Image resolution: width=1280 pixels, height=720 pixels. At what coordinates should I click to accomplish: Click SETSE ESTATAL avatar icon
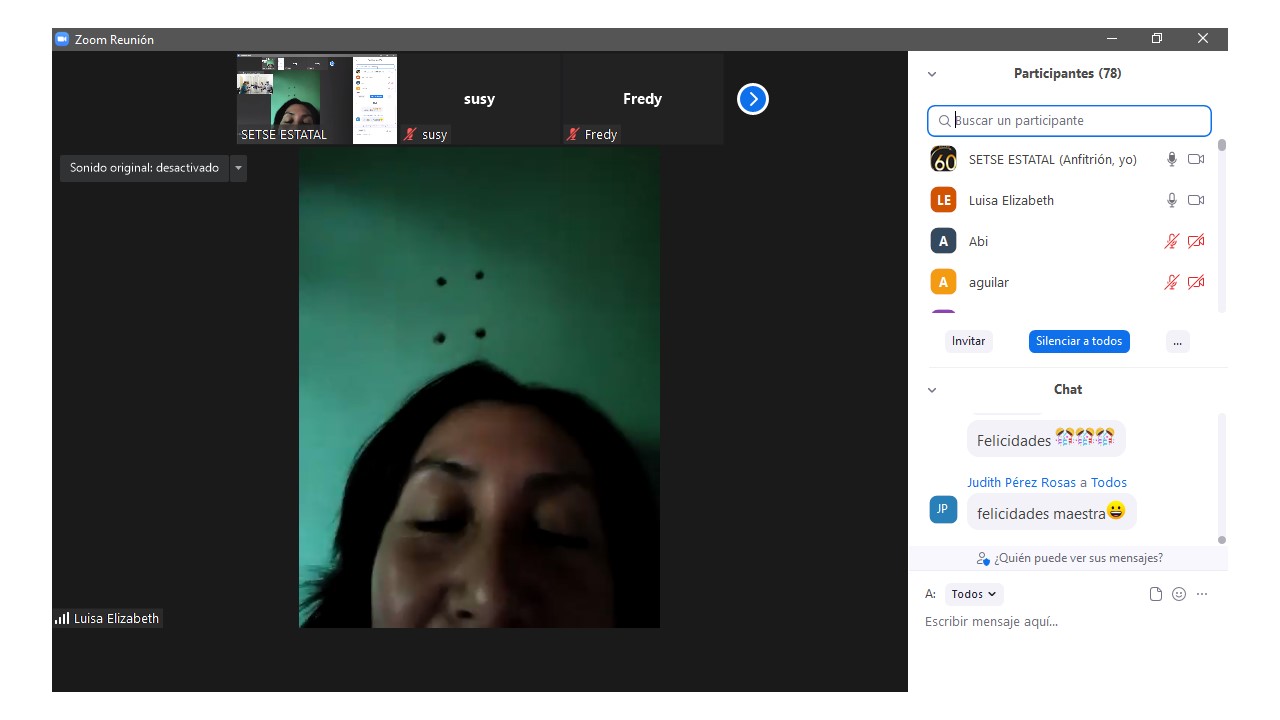pos(943,159)
